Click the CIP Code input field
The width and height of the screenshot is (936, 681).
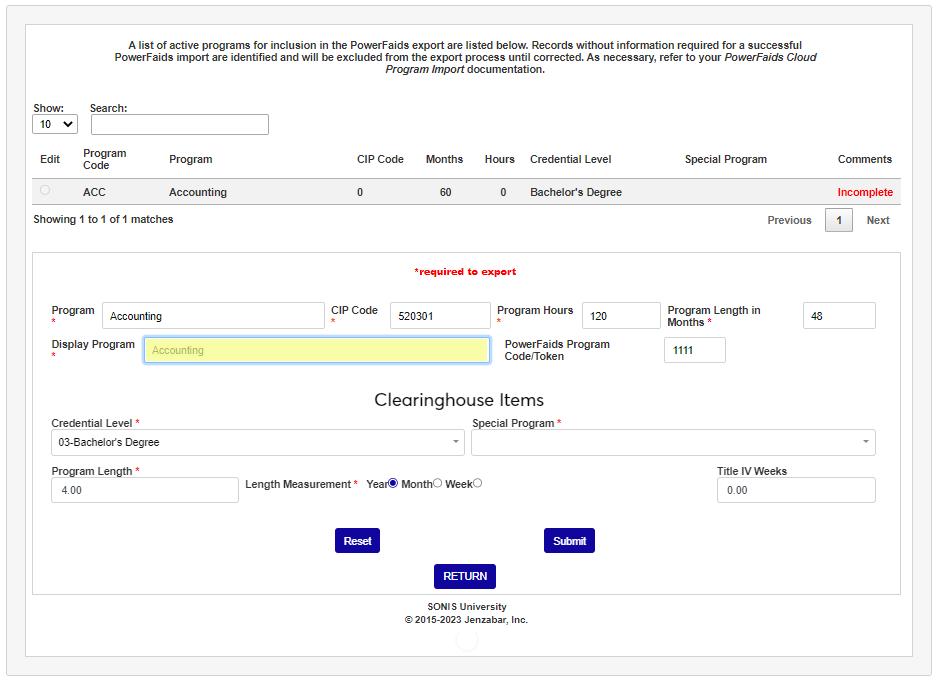440,316
